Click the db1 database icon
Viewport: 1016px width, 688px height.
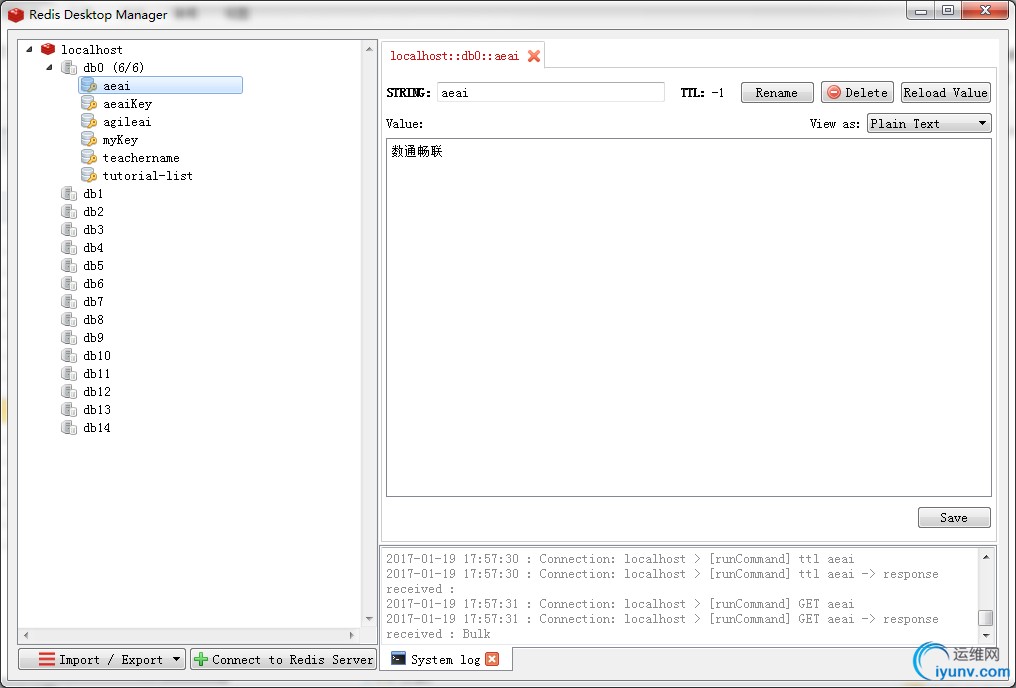(x=69, y=194)
